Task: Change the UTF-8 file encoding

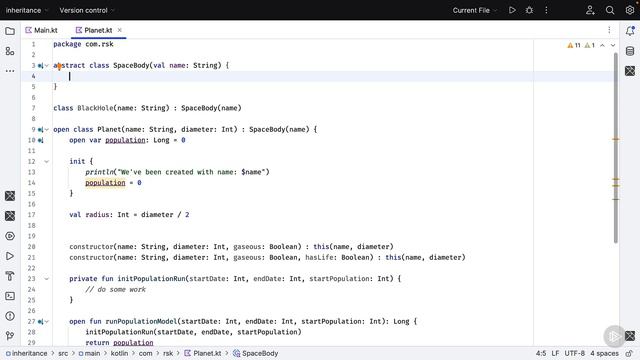Action: [574, 353]
